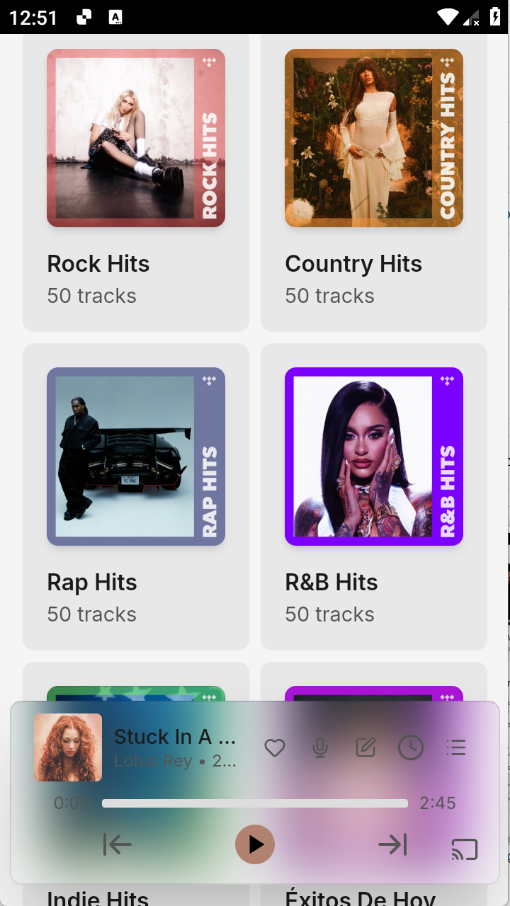Tap the Stuck In A song title

tap(175, 737)
